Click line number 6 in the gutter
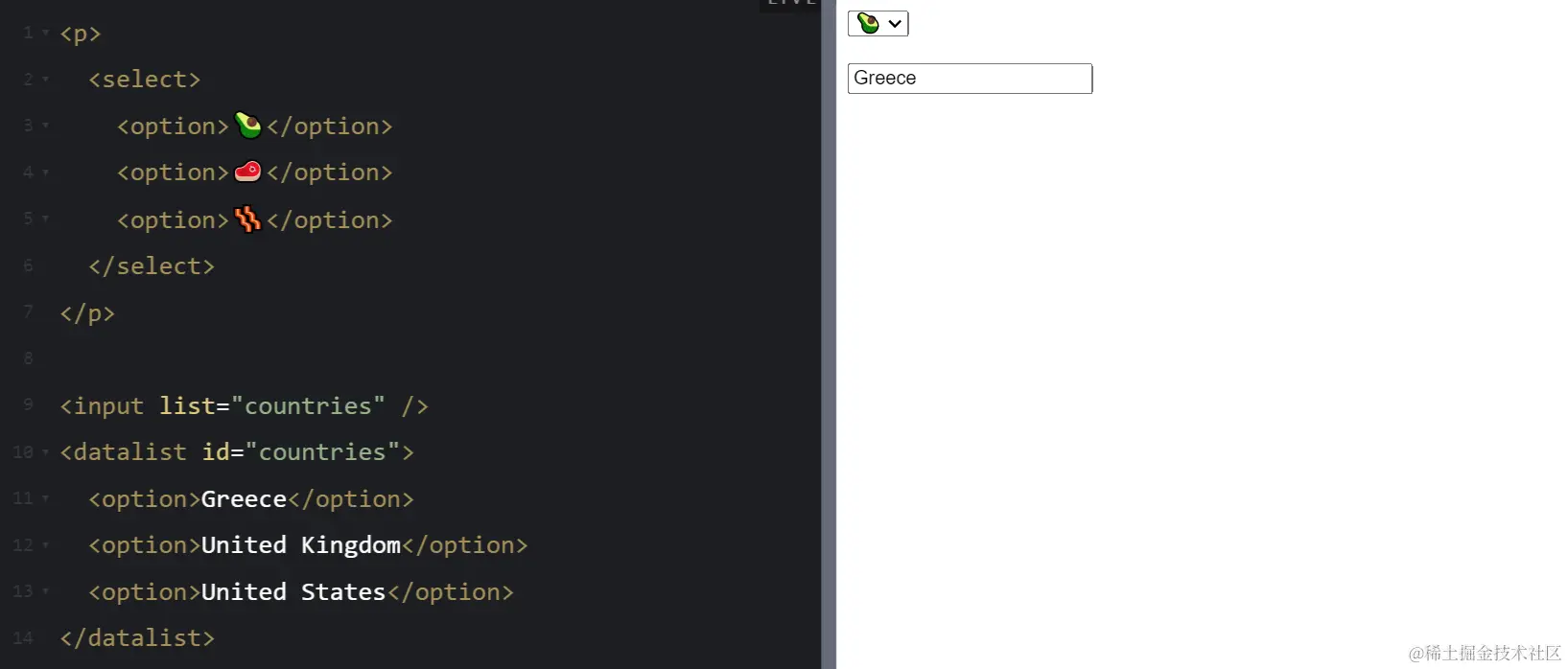The height and width of the screenshot is (669, 1568). (x=28, y=265)
